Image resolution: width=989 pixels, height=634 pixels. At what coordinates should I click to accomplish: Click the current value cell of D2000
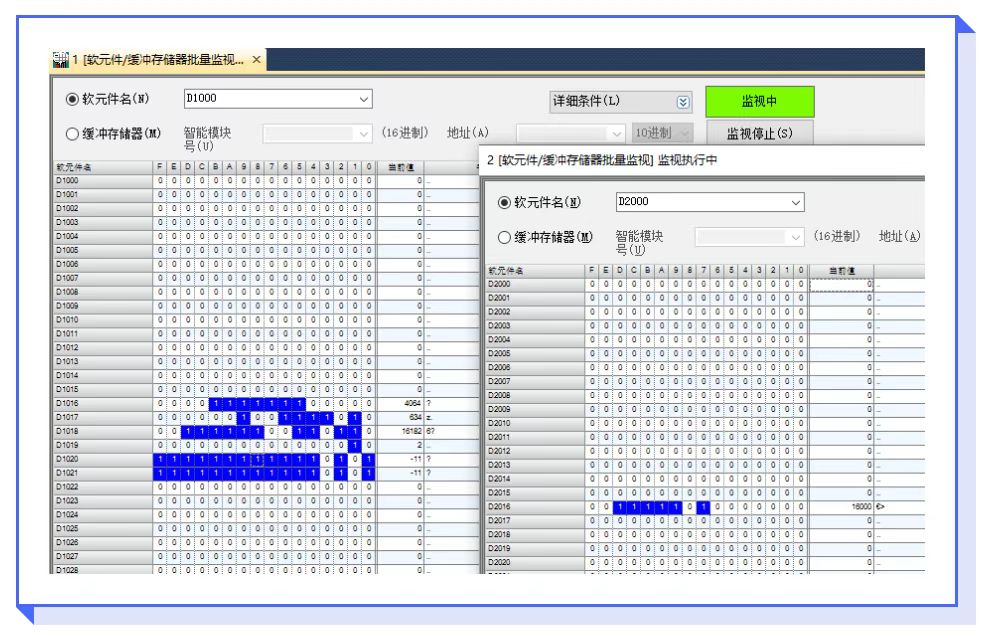pyautogui.click(x=841, y=284)
